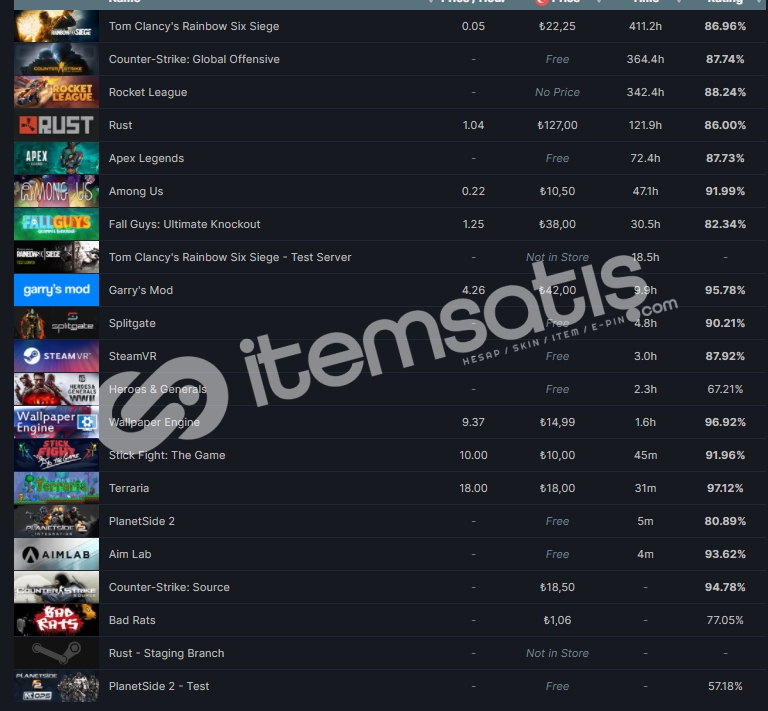Open the Rainbow Six Siege game thumbnail
Image resolution: width=768 pixels, height=711 pixels.
click(56, 26)
